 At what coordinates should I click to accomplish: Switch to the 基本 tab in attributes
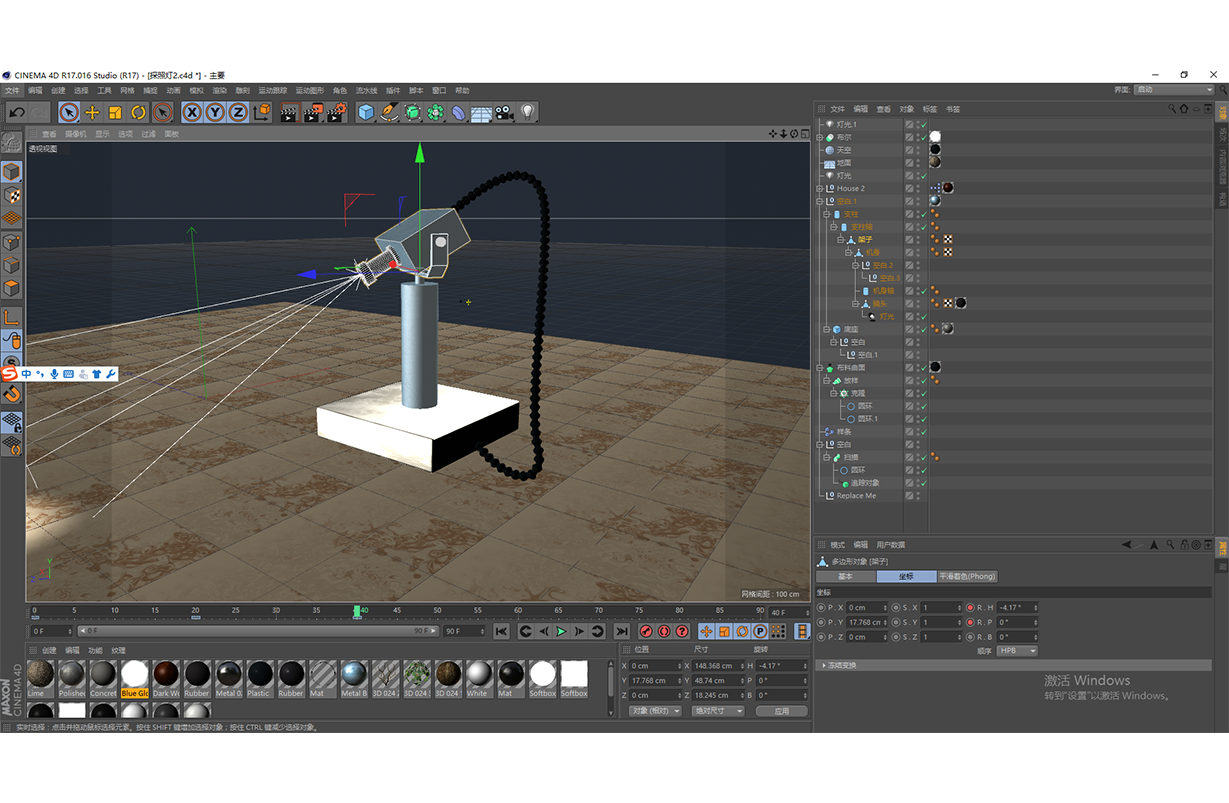click(845, 577)
